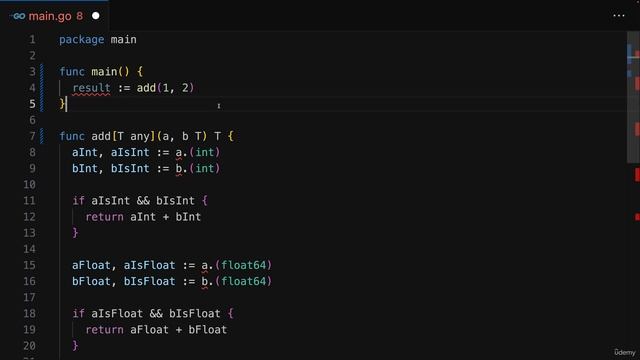
Task: Click 'aIsFloat' in the line 18 condition
Action: 117,314
